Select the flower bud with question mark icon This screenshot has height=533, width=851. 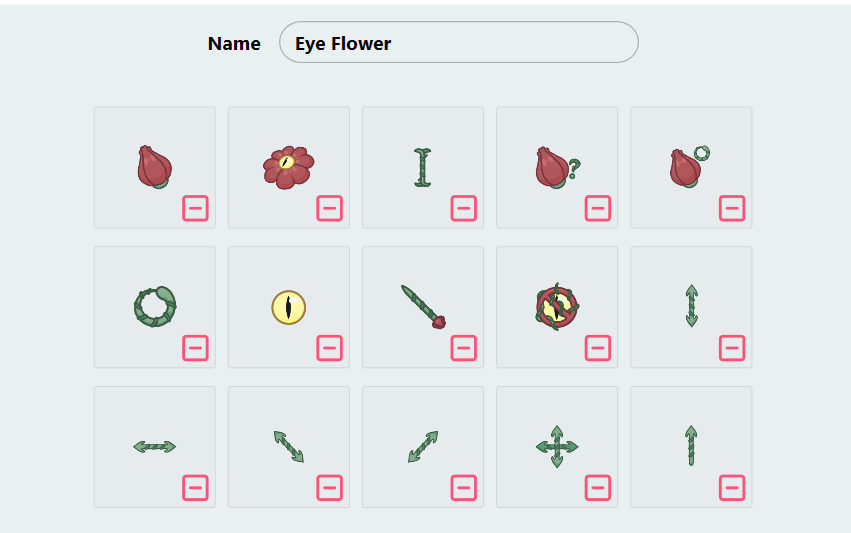[556, 167]
